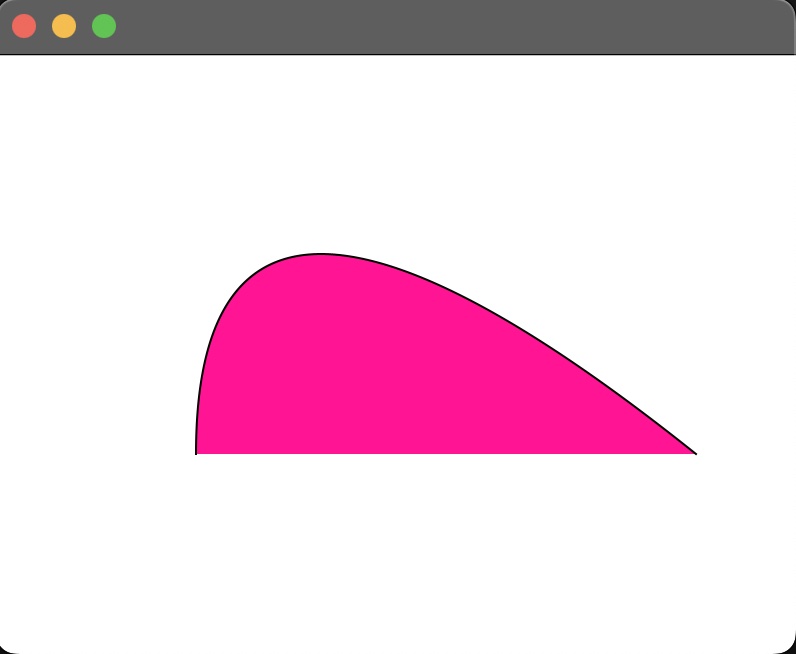
Task: Click the white canvas above the pink shape
Action: (400, 150)
